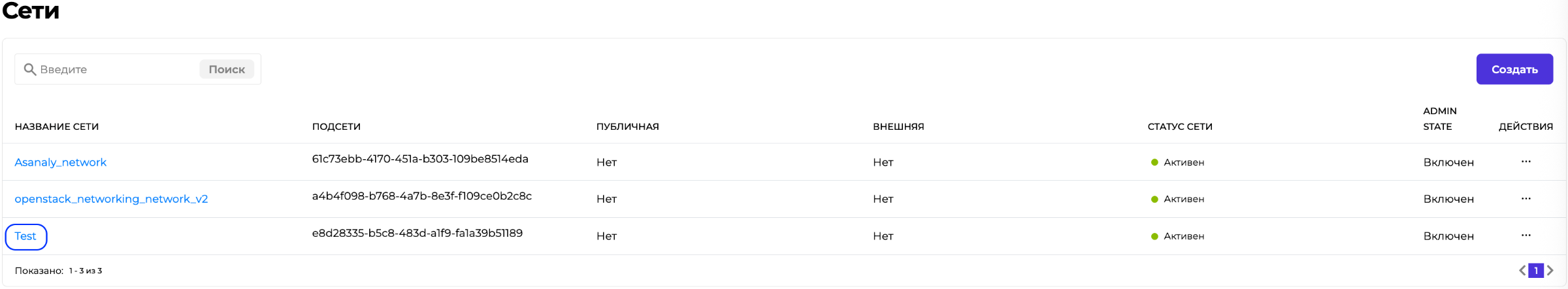Click the Active status of Test network
Image resolution: width=1568 pixels, height=289 pixels.
(x=1183, y=236)
